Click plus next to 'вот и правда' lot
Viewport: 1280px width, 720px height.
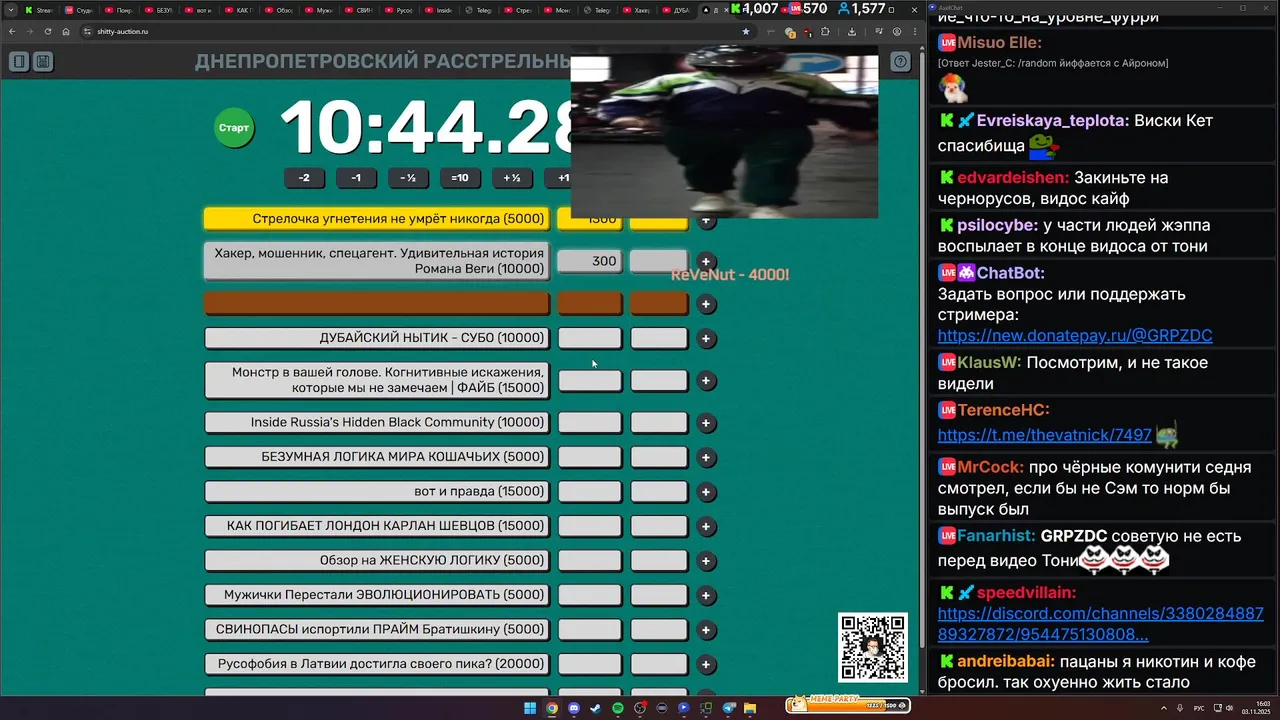tap(706, 492)
